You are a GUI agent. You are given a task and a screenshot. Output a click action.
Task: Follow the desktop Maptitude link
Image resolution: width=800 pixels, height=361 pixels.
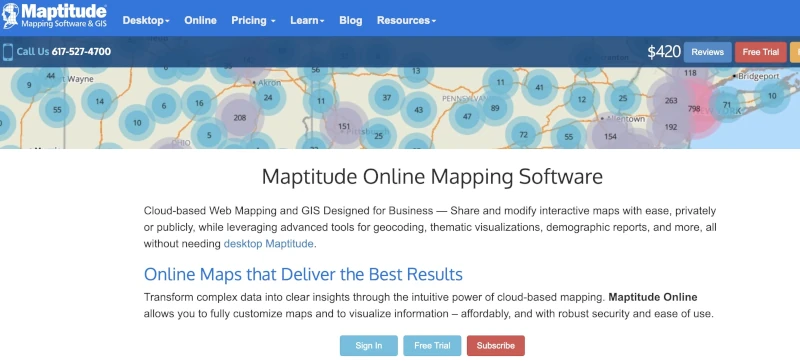(268, 244)
